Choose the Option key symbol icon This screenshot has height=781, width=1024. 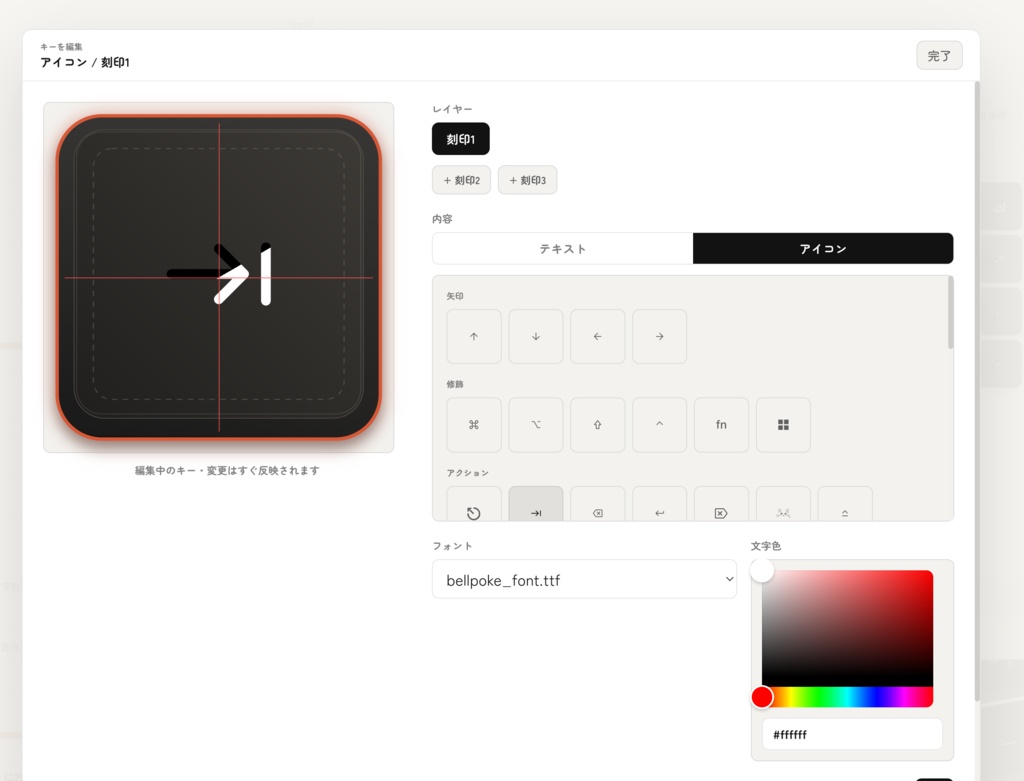(x=536, y=424)
